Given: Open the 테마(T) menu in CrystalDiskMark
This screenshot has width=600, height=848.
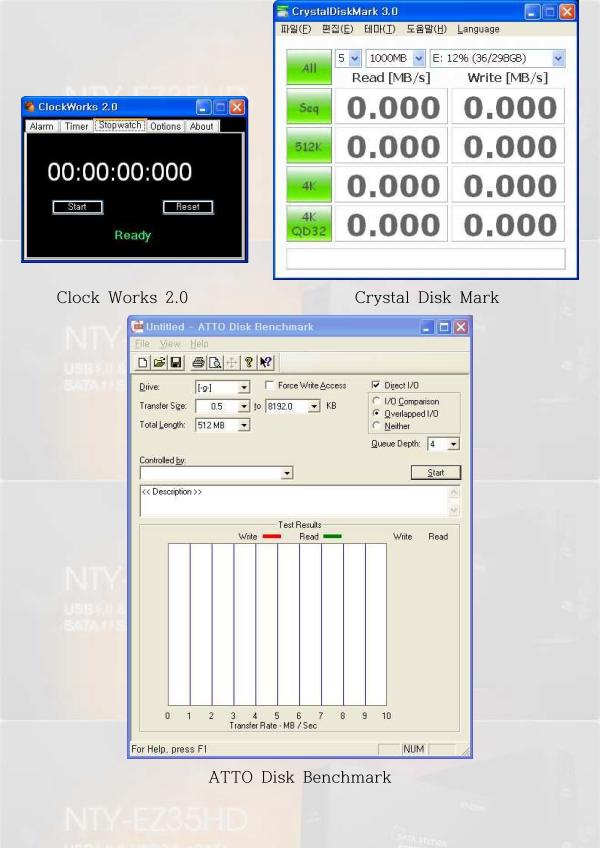Looking at the screenshot, I should pyautogui.click(x=380, y=29).
